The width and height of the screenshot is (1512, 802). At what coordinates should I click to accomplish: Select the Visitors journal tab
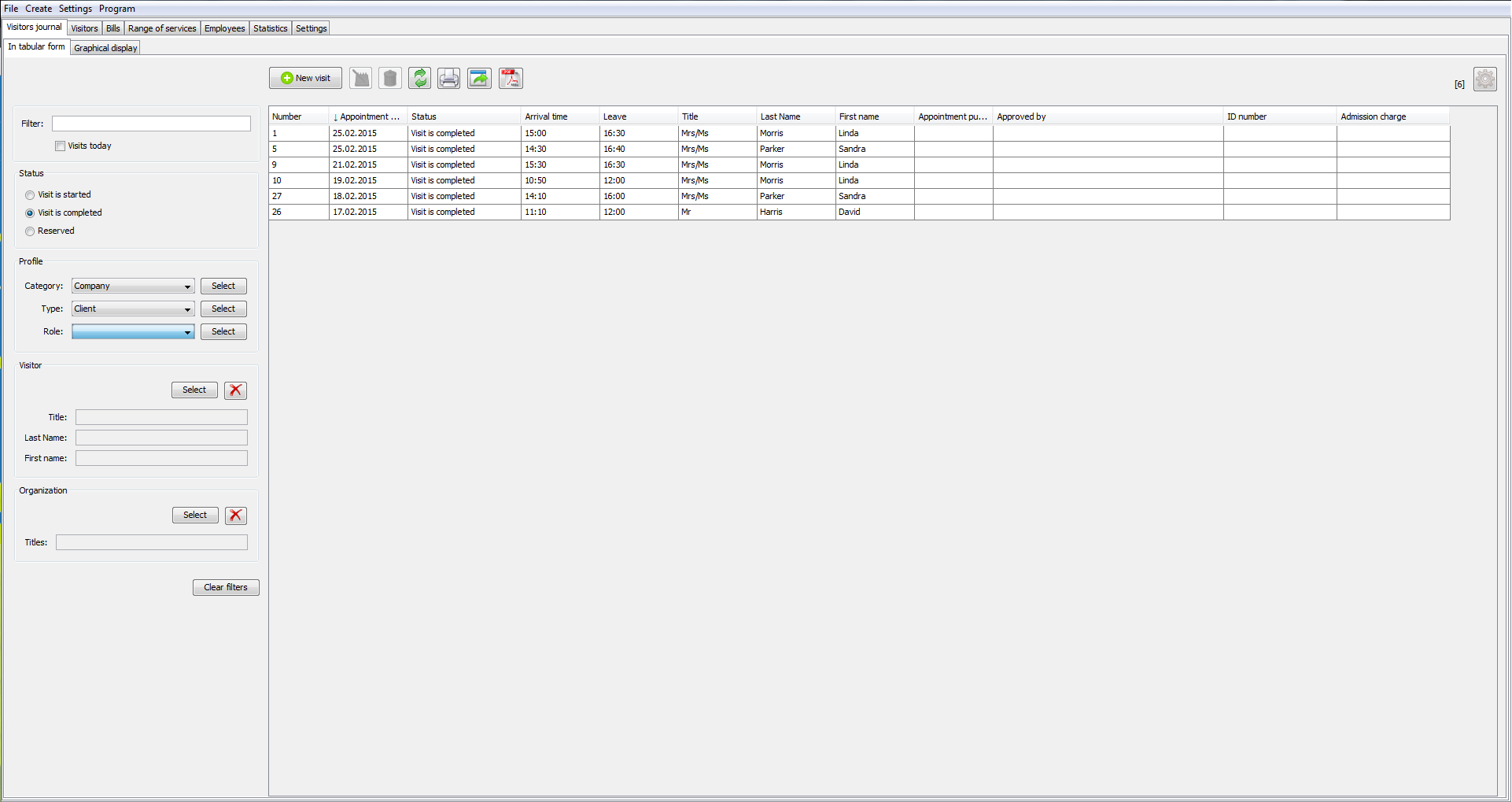(34, 27)
